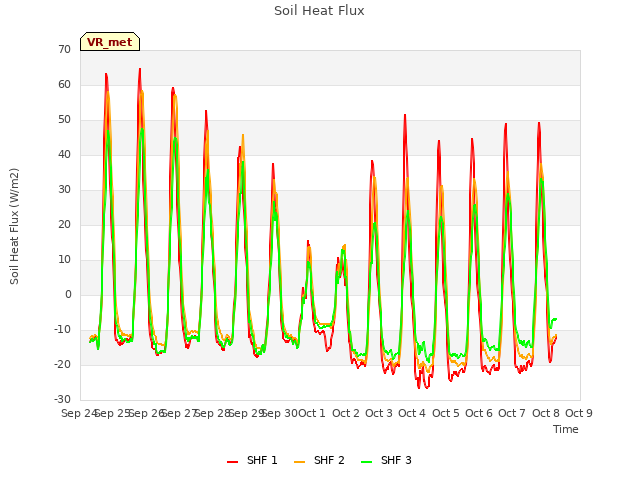Click the Oct 3 x-axis tick label
640x480 pixels.
378,413
